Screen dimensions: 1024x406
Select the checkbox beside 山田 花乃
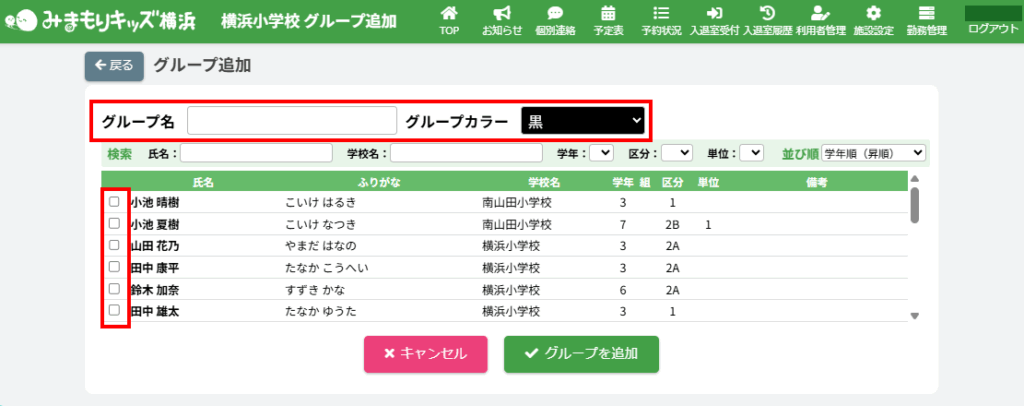tap(114, 245)
